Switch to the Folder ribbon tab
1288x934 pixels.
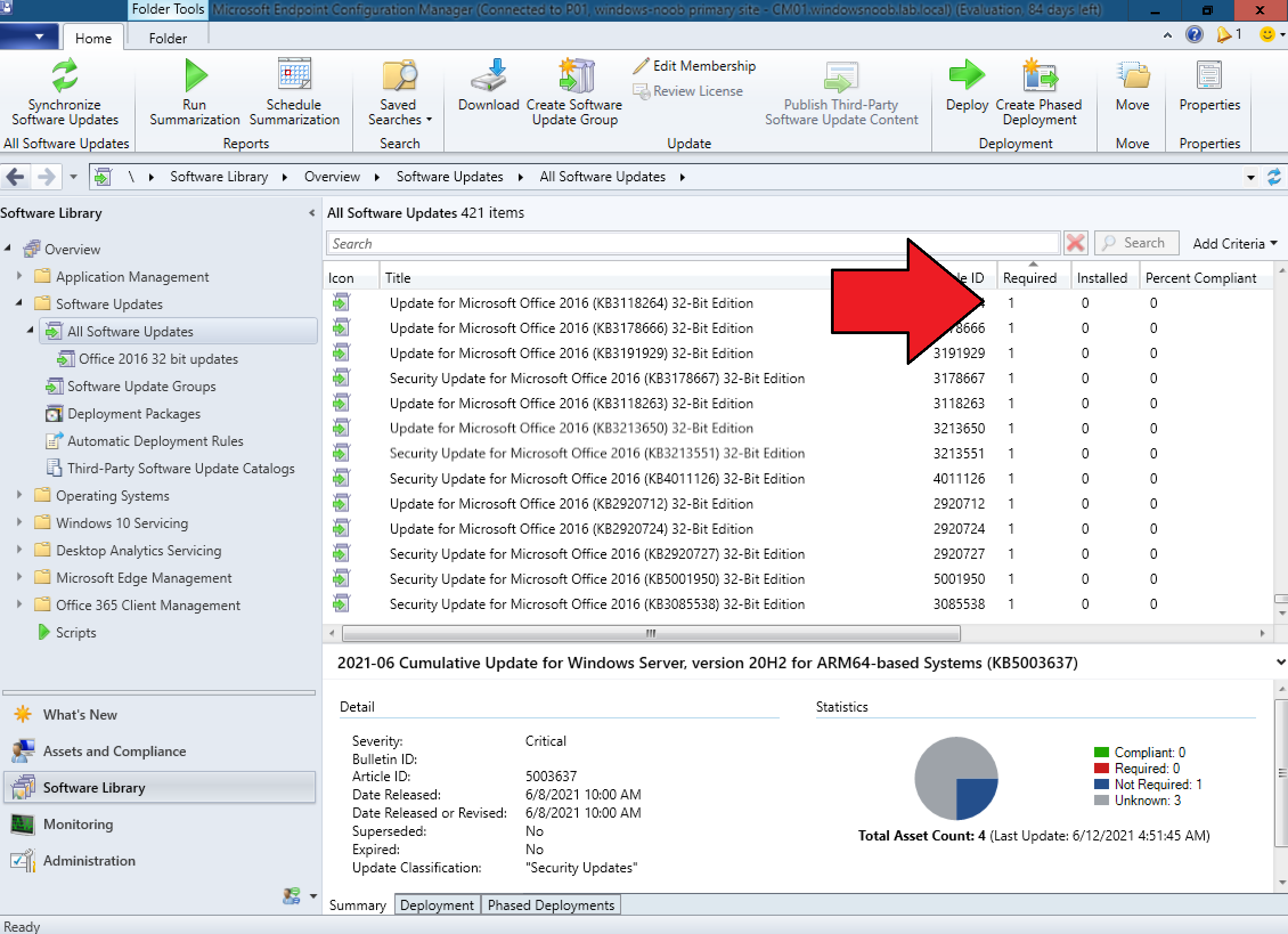click(168, 38)
